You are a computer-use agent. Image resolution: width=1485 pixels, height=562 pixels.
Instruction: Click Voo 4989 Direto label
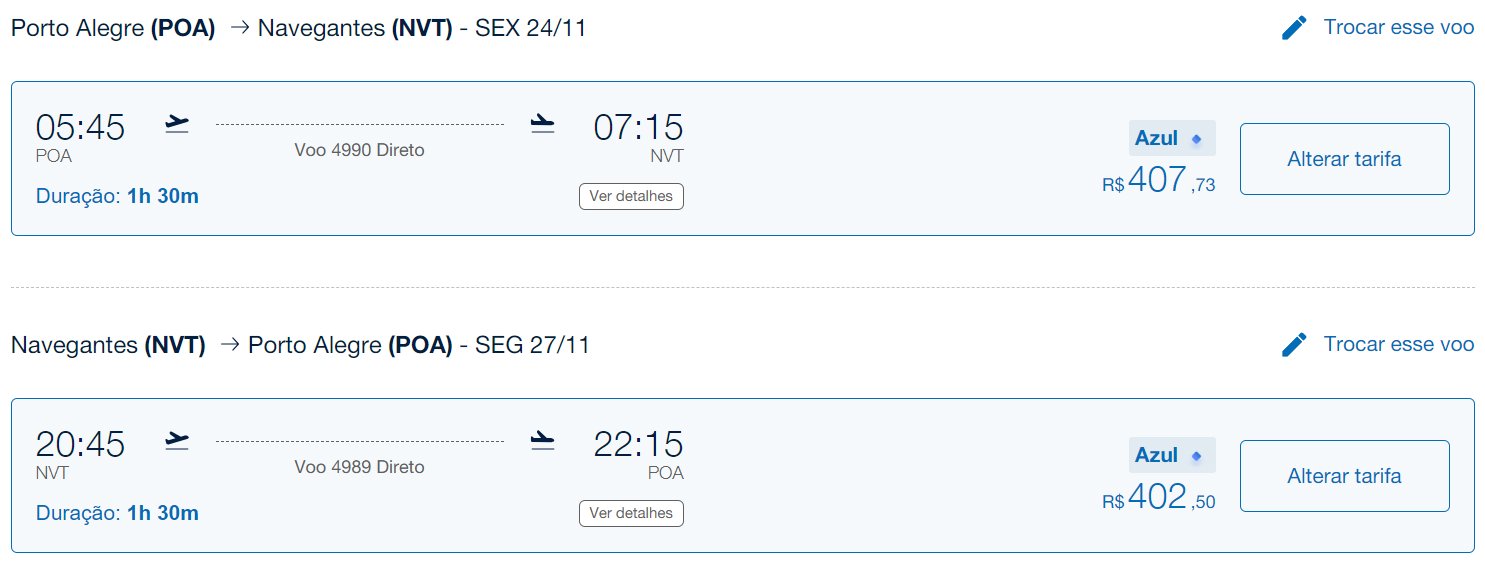pyautogui.click(x=360, y=468)
